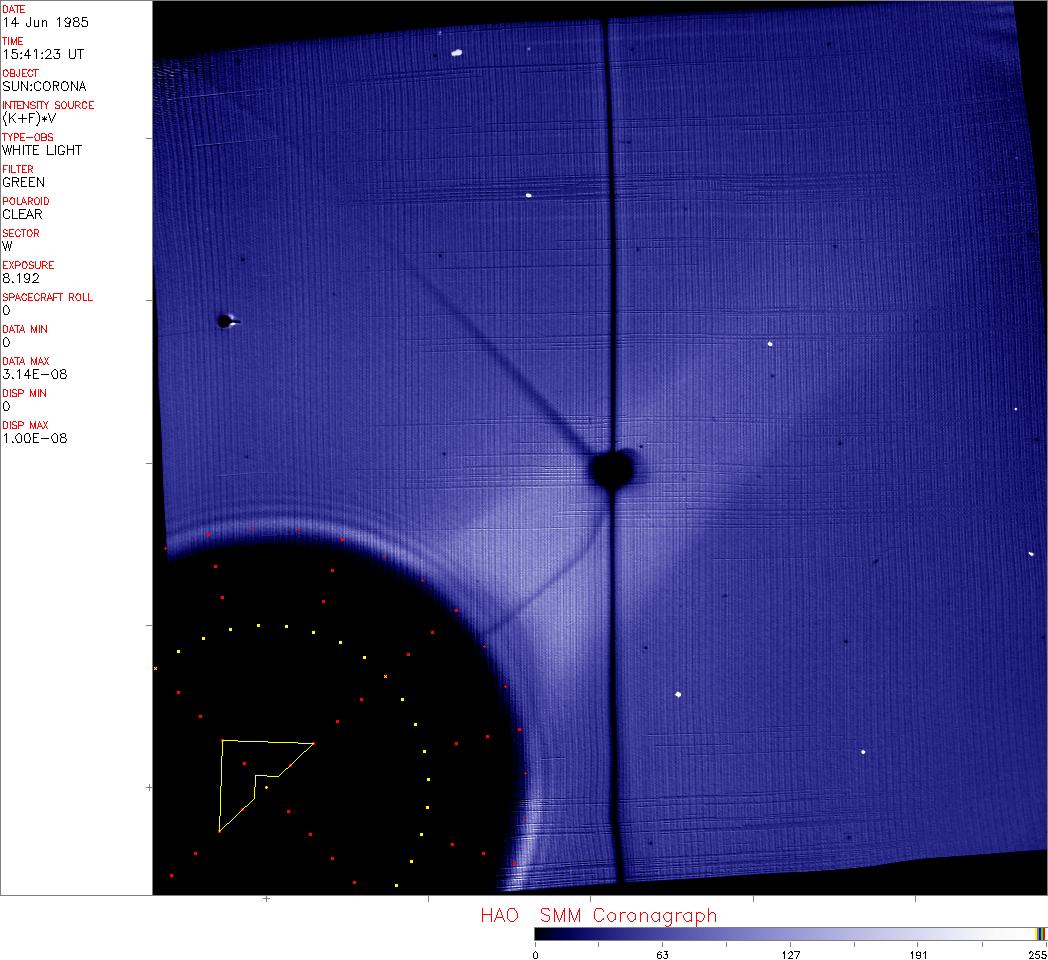The width and height of the screenshot is (1048, 960).
Task: Click the CLEAR polaroid value
Action: coord(22,214)
